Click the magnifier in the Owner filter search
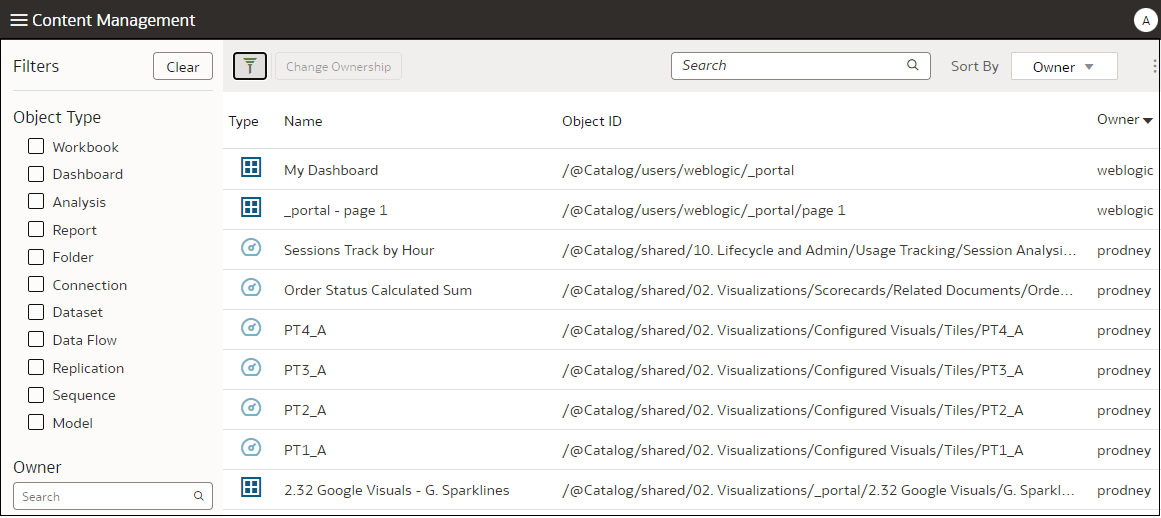 tap(198, 497)
